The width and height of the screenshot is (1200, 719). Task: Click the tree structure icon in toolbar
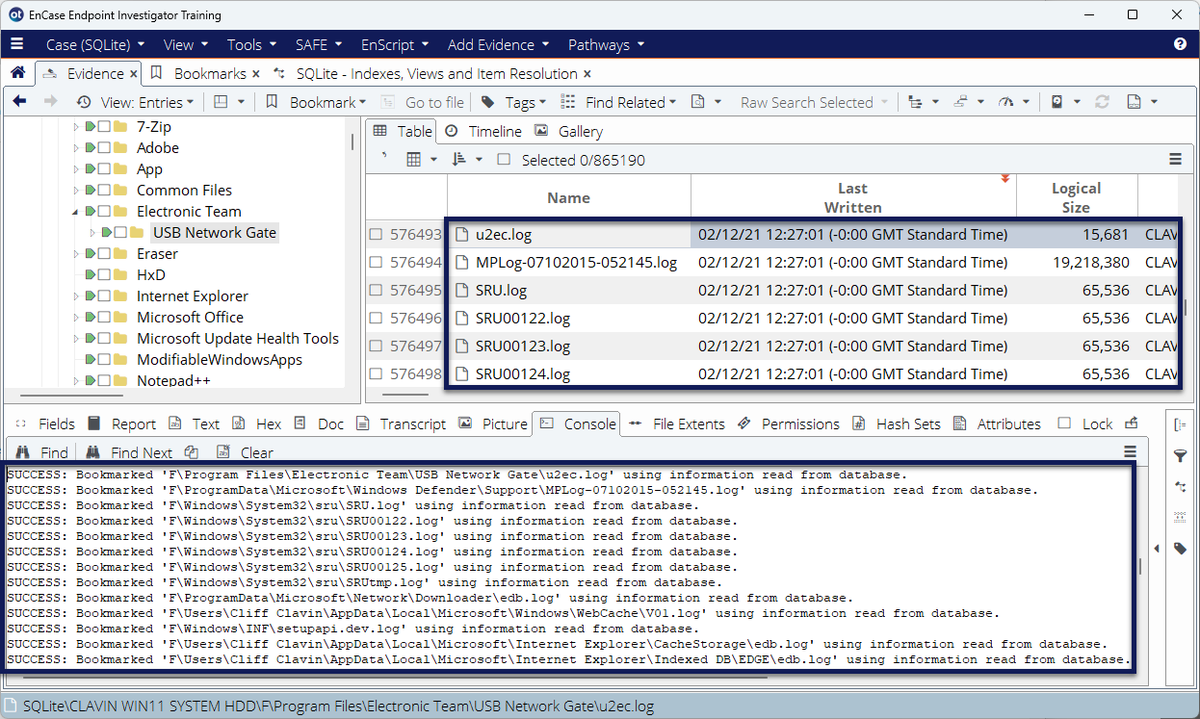click(915, 102)
